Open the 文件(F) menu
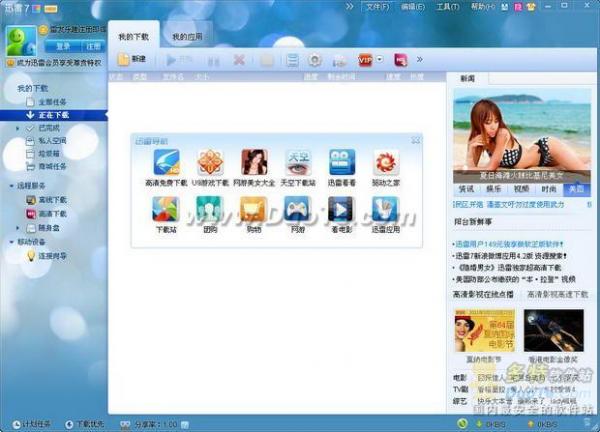Image resolution: width=600 pixels, height=432 pixels. pyautogui.click(x=377, y=7)
